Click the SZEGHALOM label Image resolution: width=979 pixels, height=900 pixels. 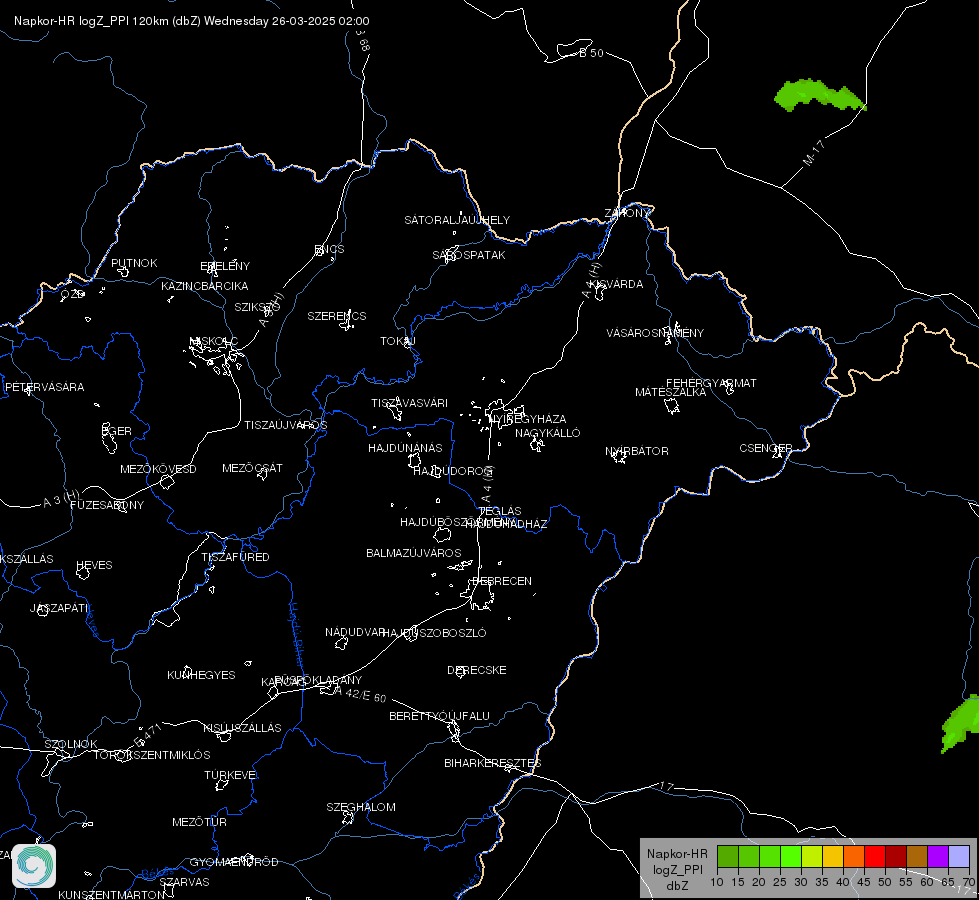pyautogui.click(x=361, y=807)
